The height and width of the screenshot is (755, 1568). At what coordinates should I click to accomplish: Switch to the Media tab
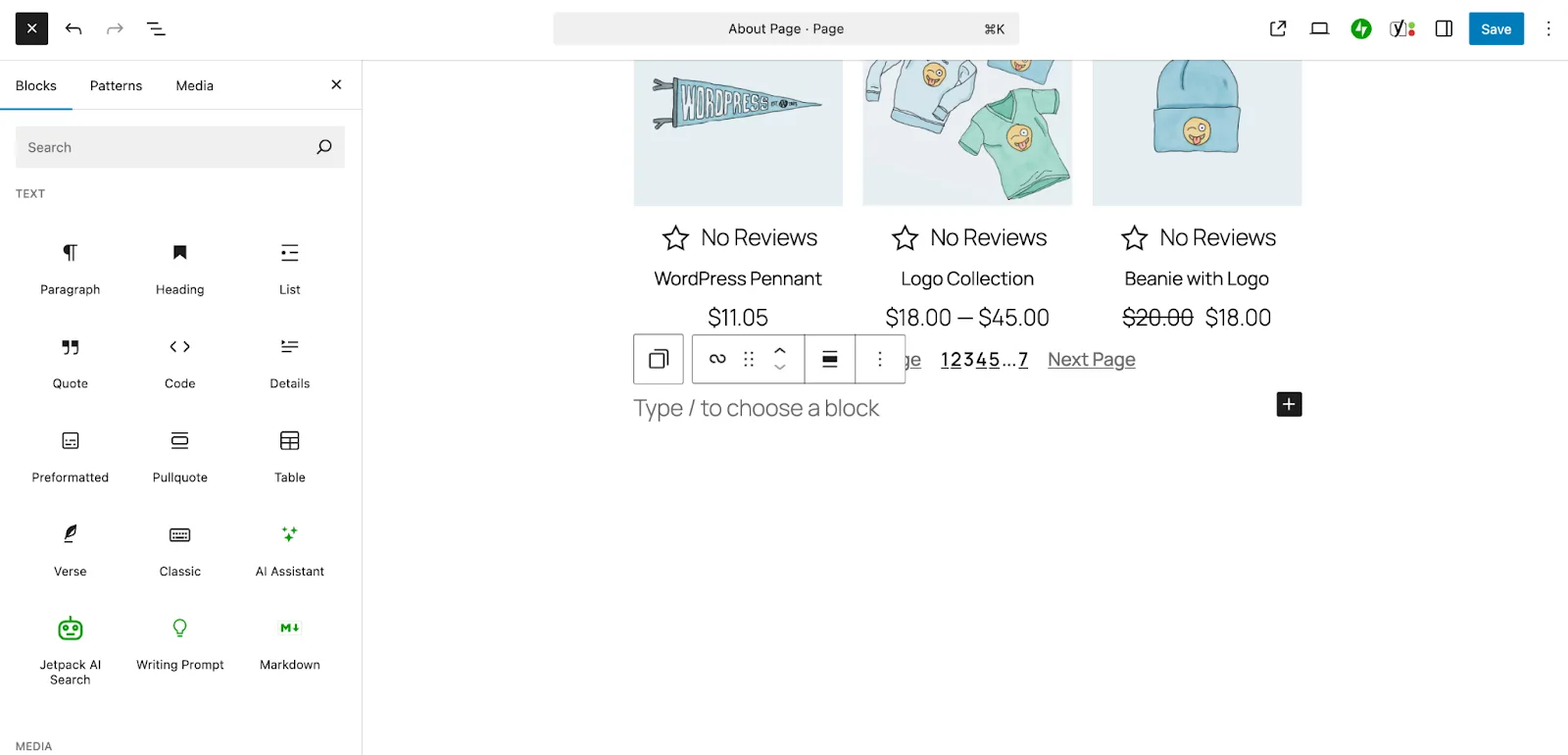point(194,85)
